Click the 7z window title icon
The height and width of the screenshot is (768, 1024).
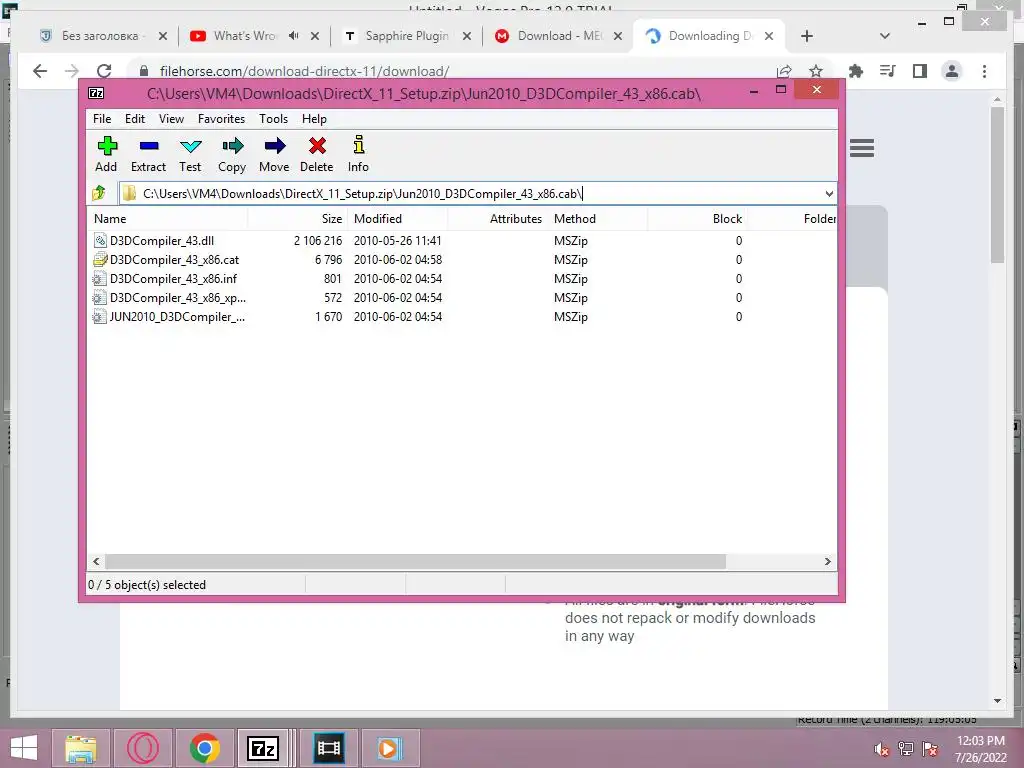click(96, 93)
